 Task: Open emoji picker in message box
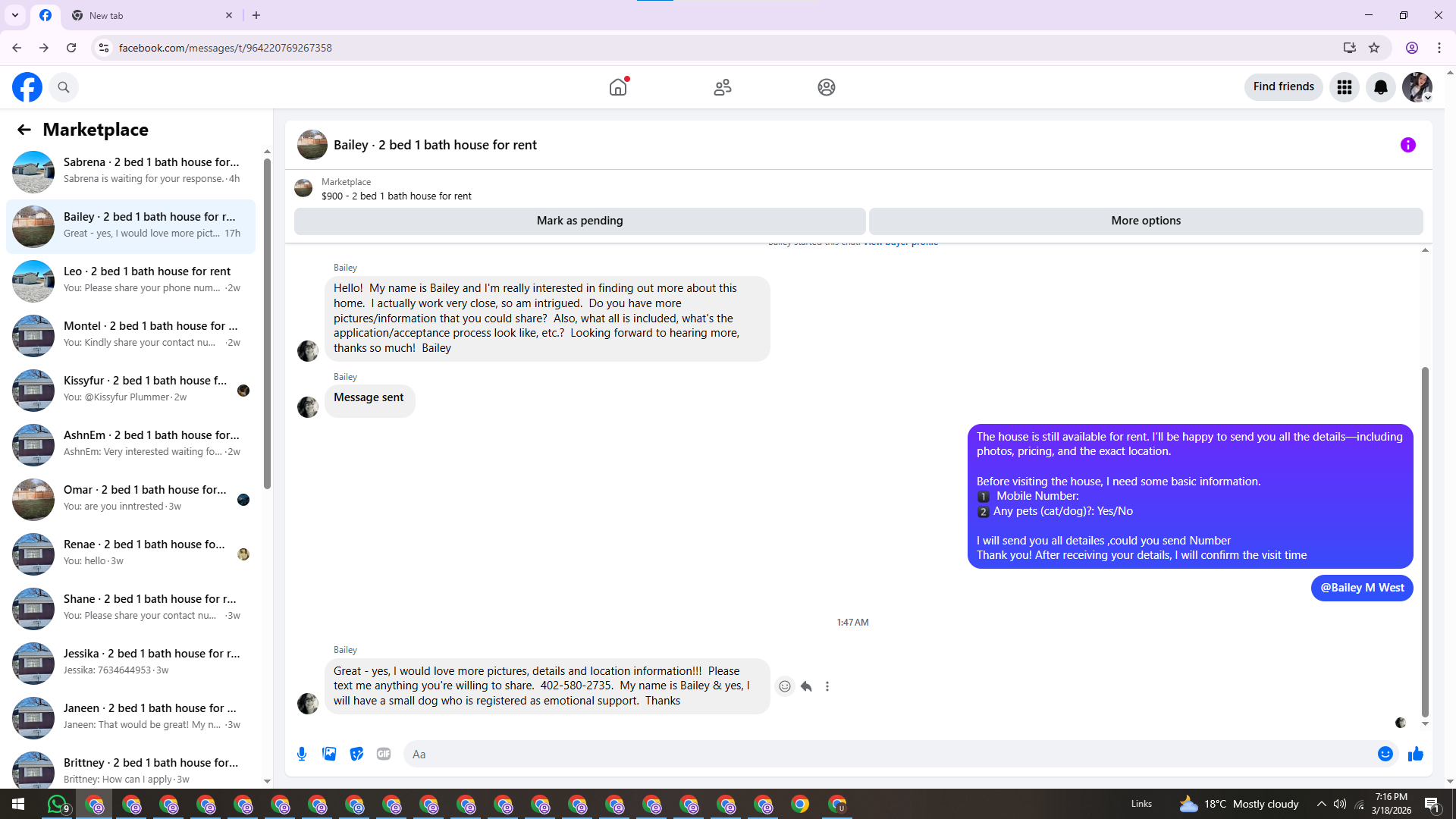click(x=1385, y=754)
